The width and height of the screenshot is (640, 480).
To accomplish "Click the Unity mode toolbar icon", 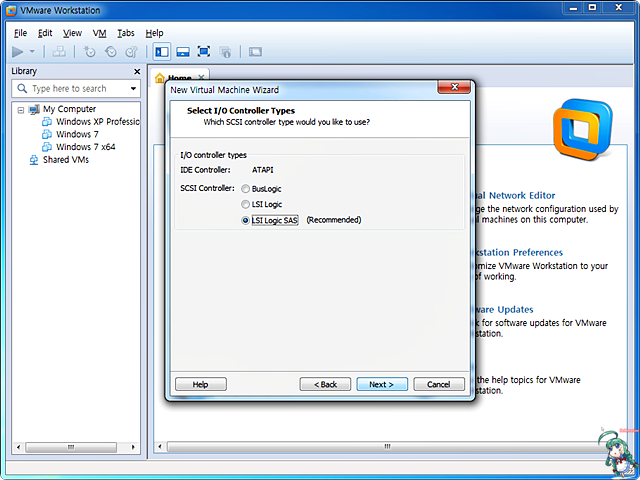I will pos(225,52).
